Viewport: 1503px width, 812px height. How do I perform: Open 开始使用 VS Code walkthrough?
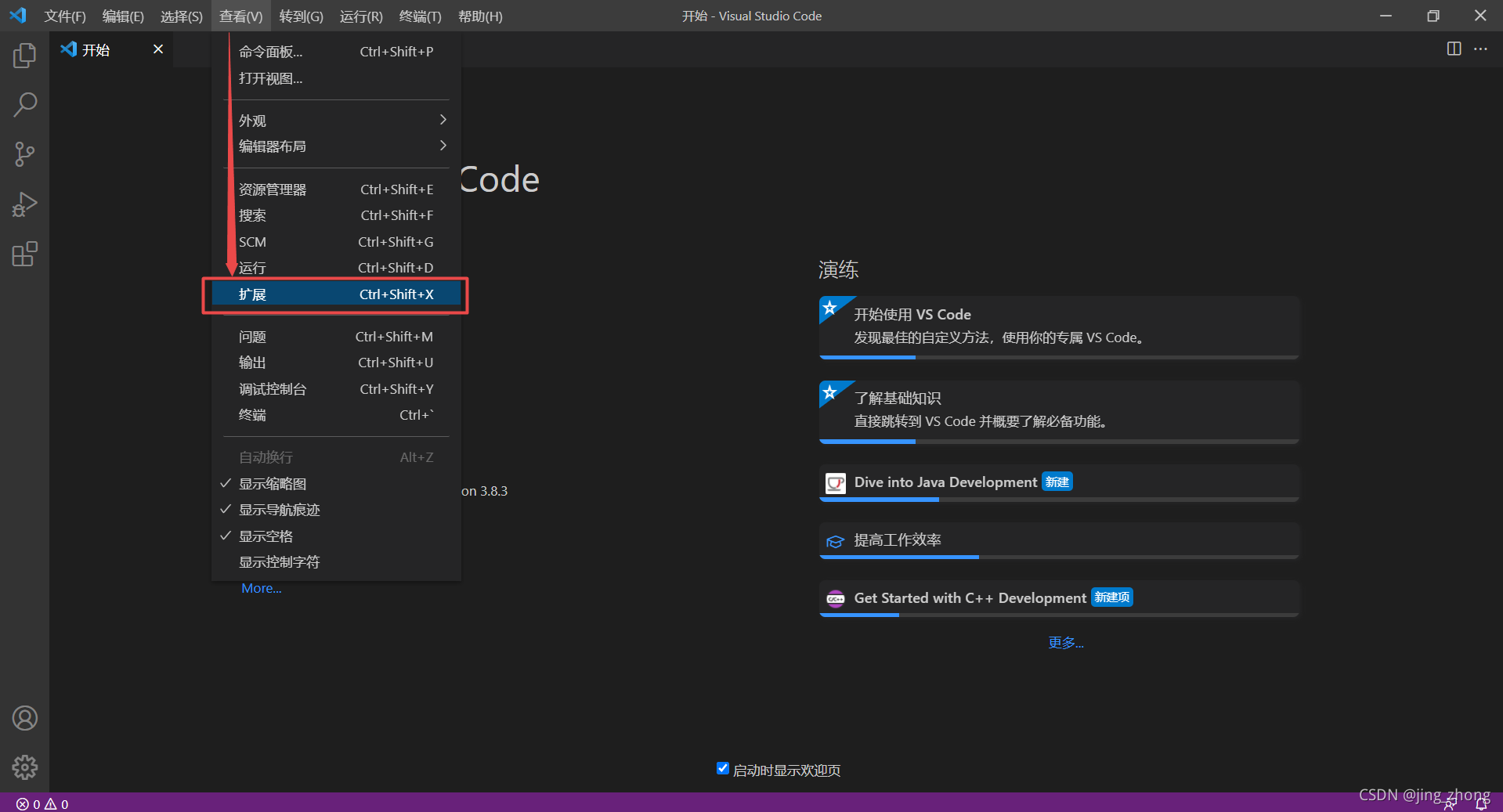[1059, 327]
